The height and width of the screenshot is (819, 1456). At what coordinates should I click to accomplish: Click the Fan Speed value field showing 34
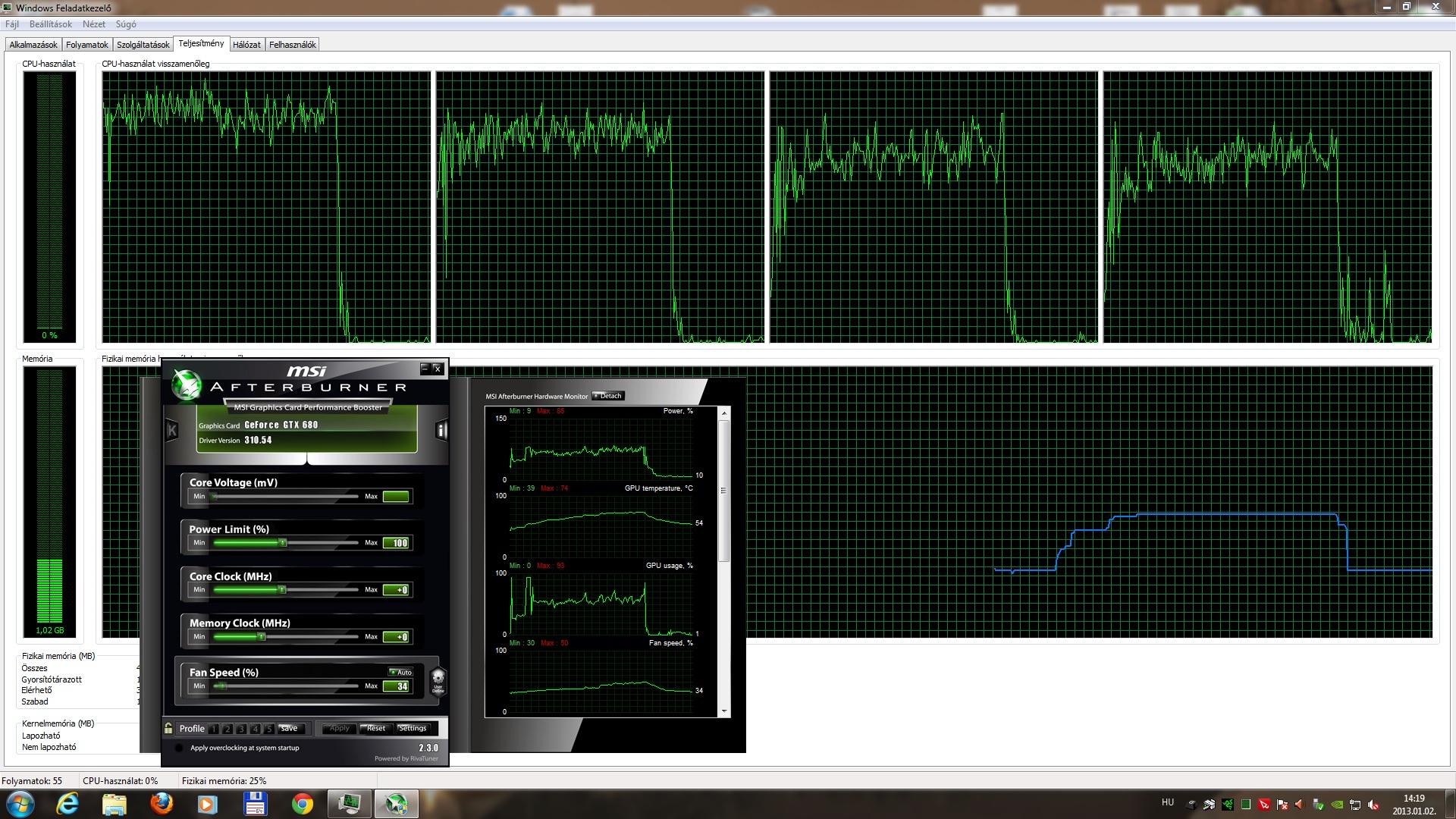coord(396,686)
